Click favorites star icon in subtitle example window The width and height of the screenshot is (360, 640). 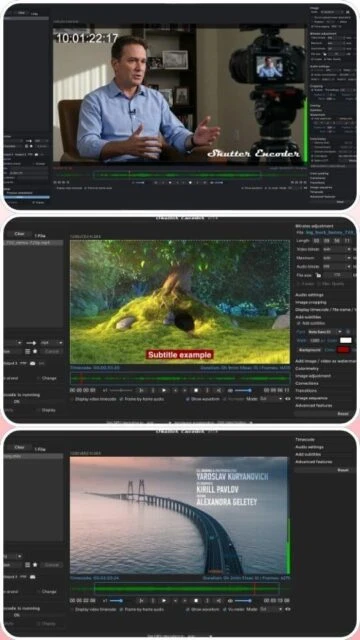pyautogui.click(x=35, y=351)
